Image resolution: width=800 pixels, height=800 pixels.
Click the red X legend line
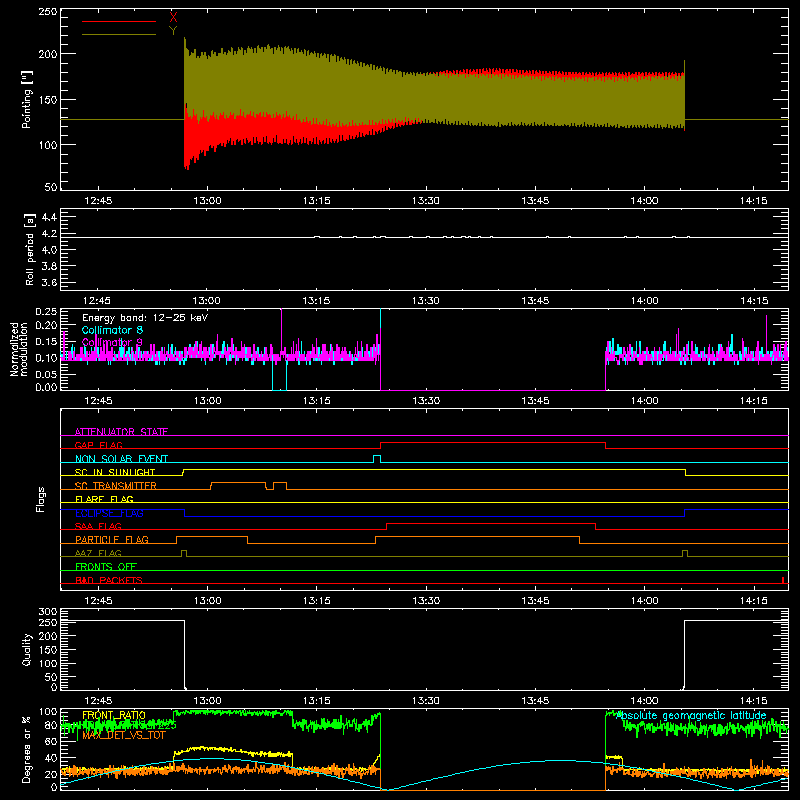[x=119, y=21]
